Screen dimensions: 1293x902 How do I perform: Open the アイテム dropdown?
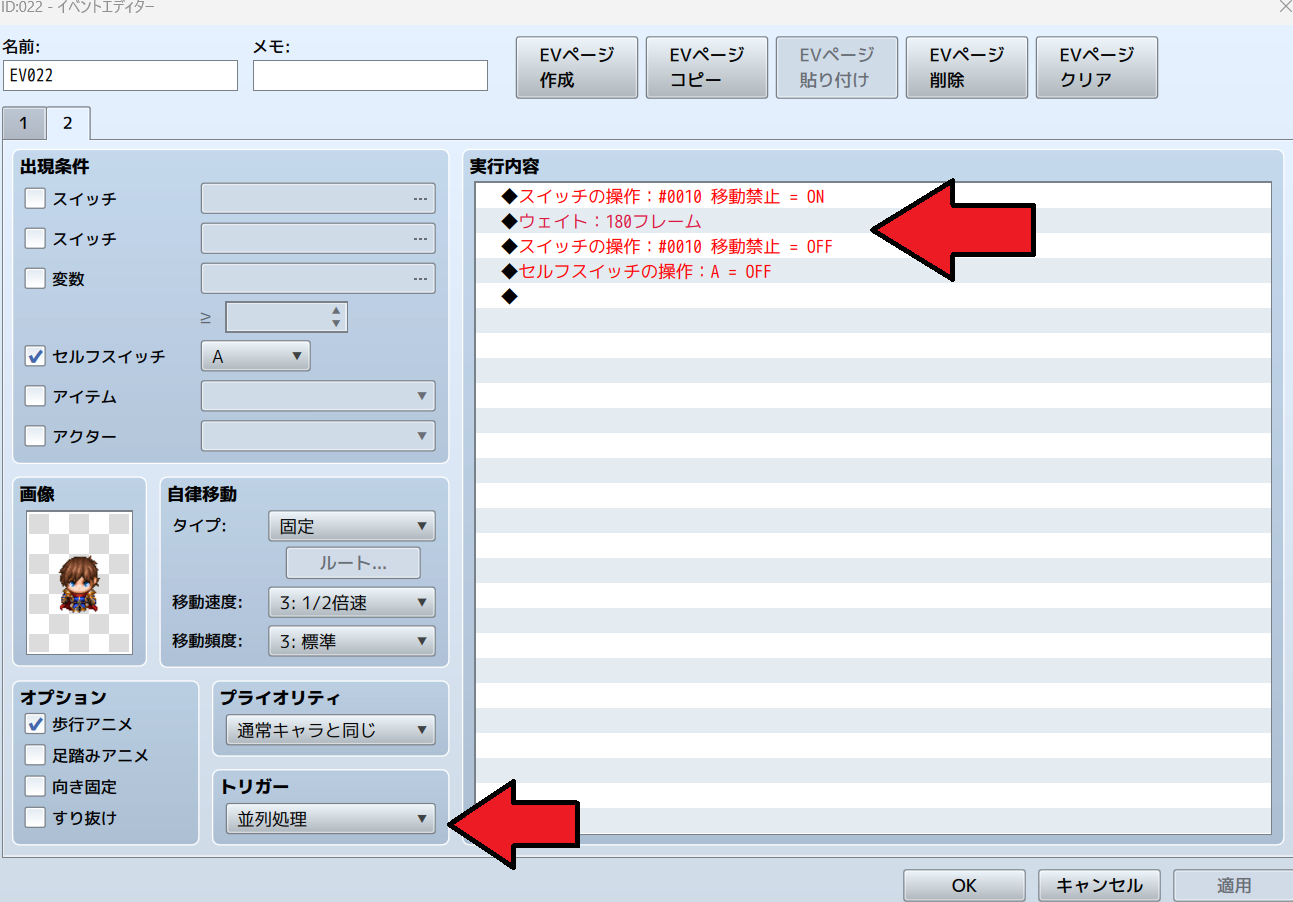coord(318,396)
